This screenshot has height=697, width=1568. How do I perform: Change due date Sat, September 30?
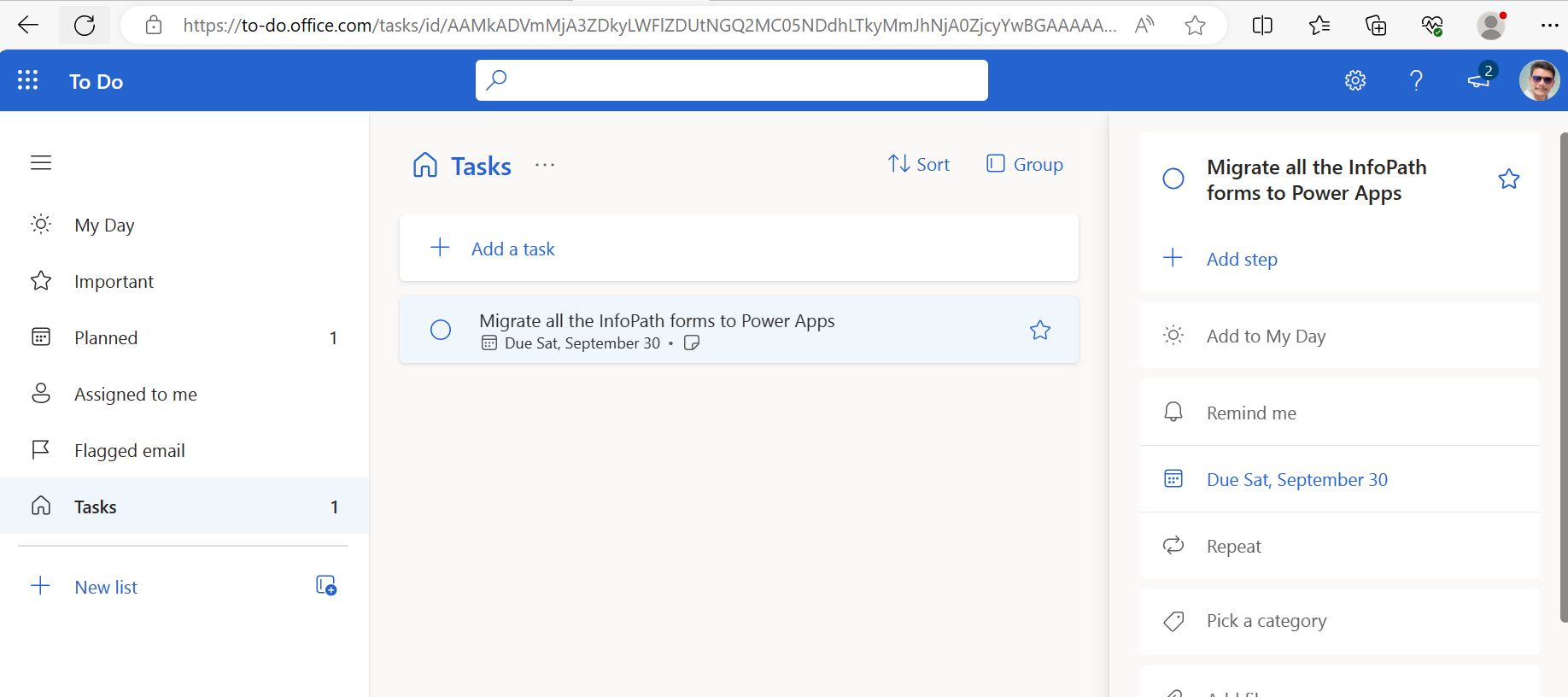pyautogui.click(x=1340, y=479)
